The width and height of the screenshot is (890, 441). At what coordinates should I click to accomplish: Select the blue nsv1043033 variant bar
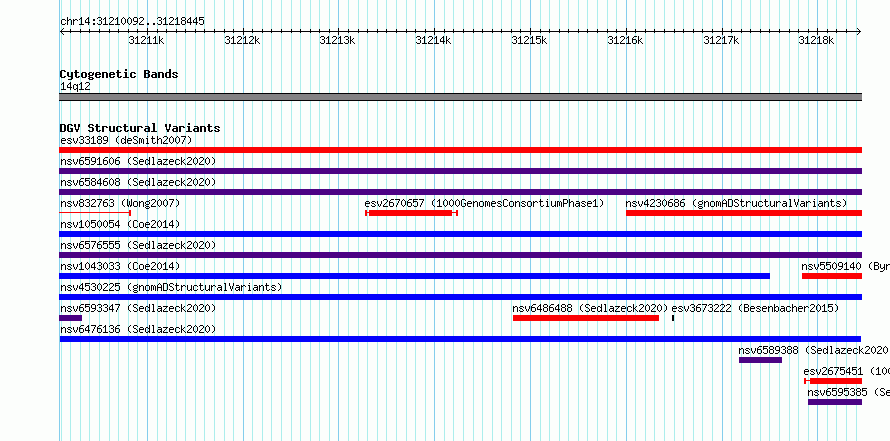(414, 276)
